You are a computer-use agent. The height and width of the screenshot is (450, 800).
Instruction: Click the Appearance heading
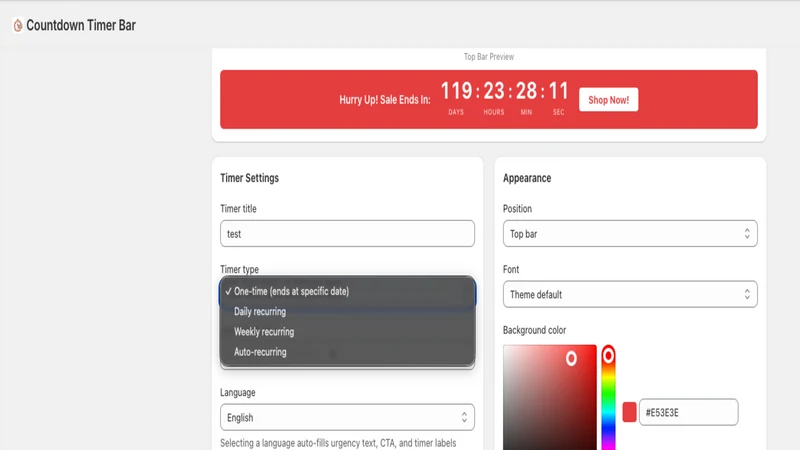[527, 178]
